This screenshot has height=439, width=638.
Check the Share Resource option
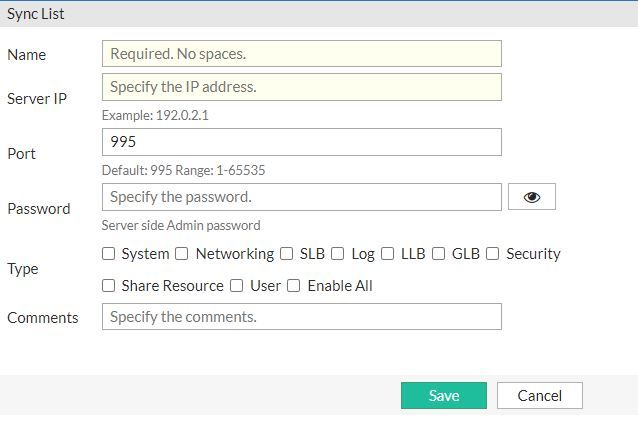(109, 286)
